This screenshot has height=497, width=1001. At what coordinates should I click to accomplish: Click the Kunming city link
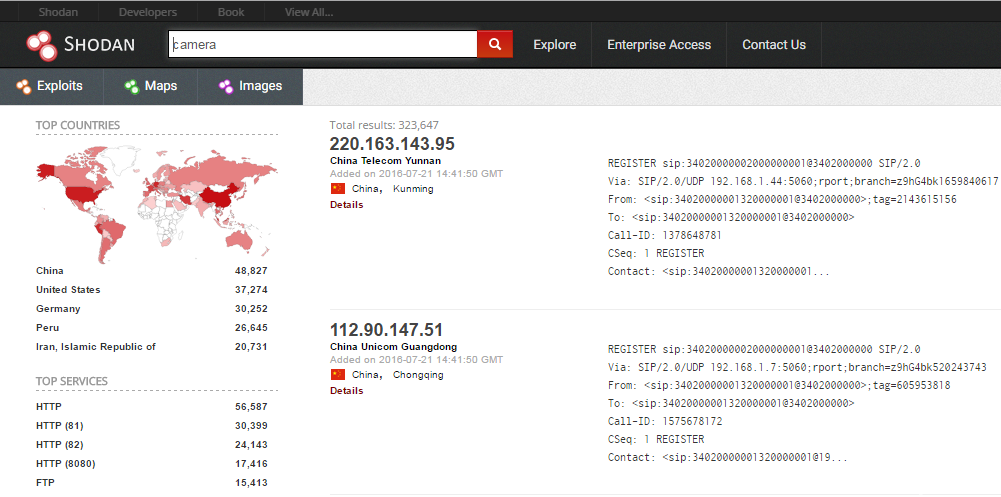tap(413, 189)
